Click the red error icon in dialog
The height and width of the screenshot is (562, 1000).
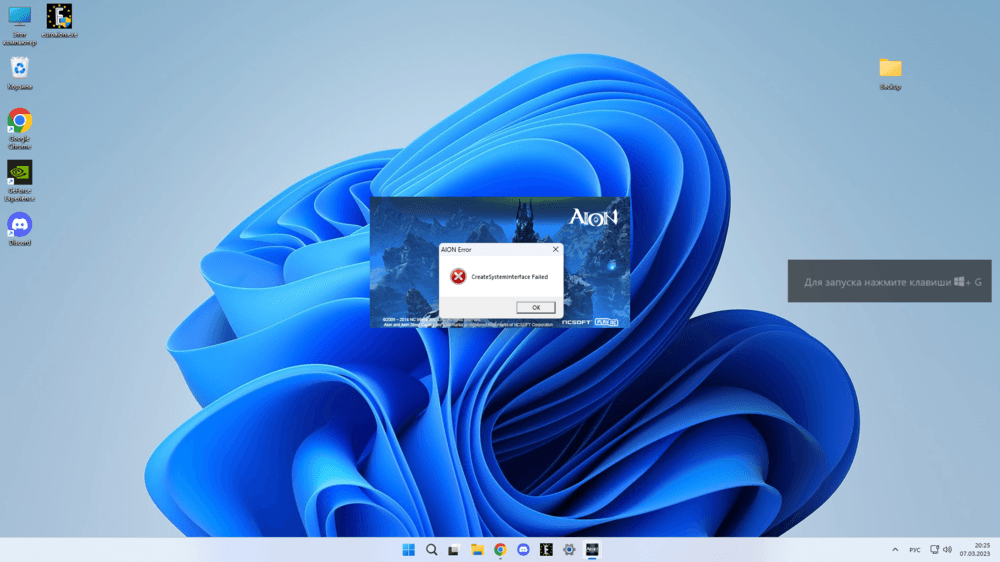(x=458, y=276)
